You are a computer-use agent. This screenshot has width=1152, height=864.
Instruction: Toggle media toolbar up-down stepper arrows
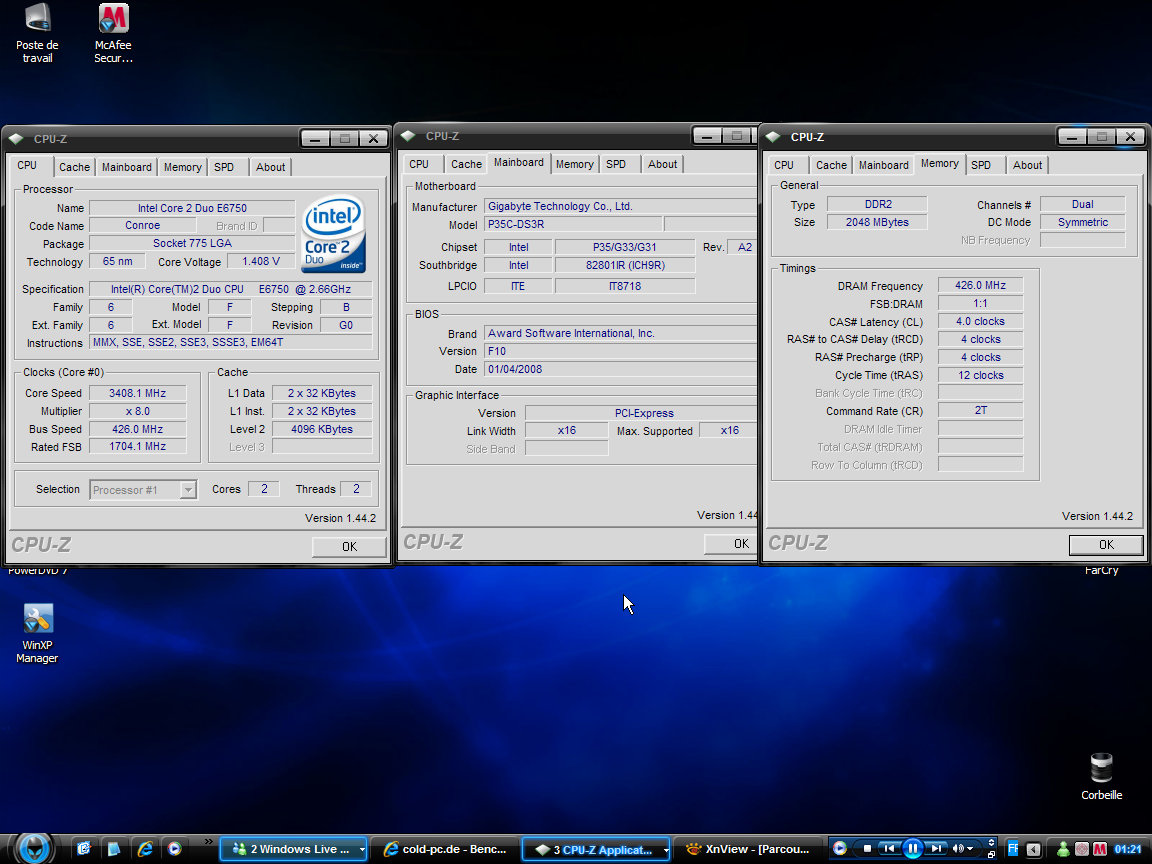[991, 842]
